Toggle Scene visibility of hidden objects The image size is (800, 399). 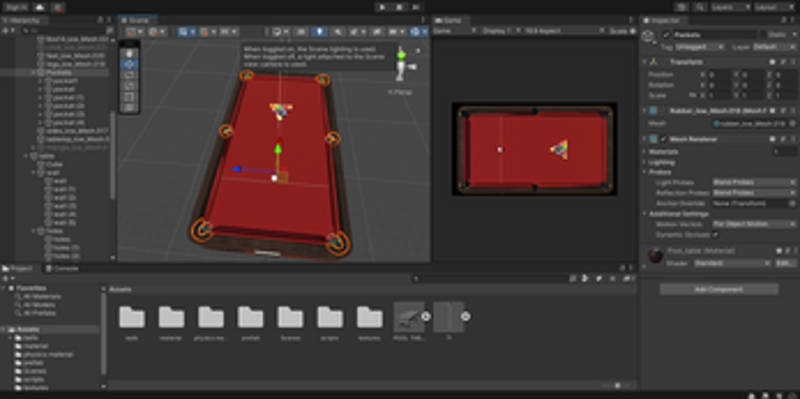tap(377, 32)
